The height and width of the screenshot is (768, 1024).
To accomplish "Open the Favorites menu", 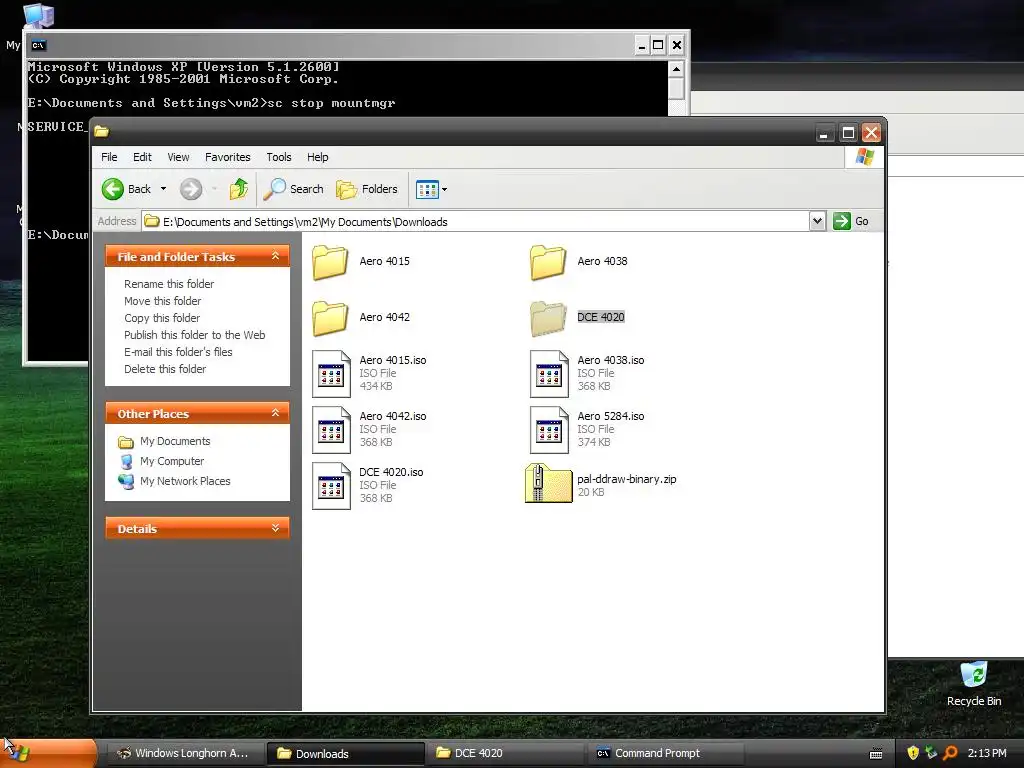I will click(228, 157).
